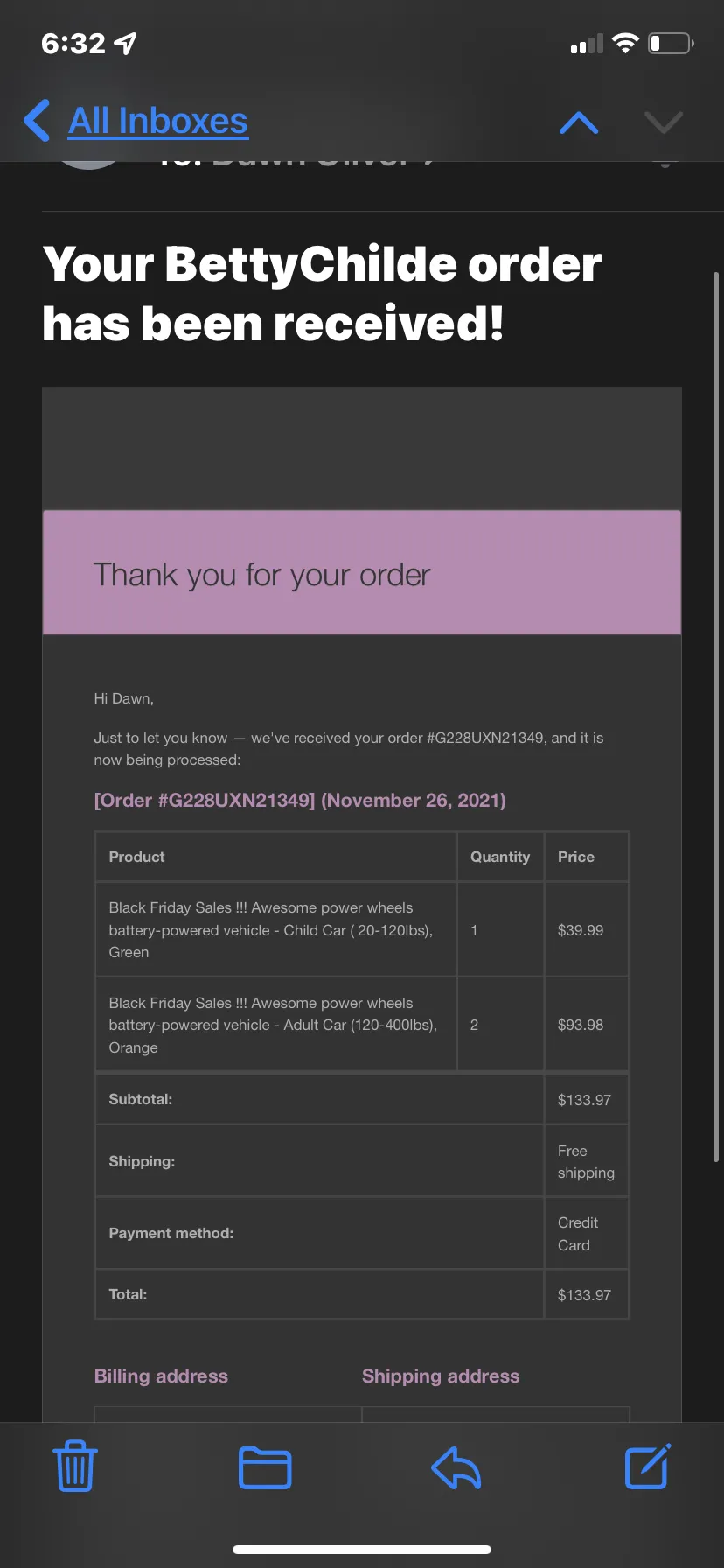724x1568 pixels.
Task: Compose a new message with pencil icon
Action: pyautogui.click(x=648, y=1466)
